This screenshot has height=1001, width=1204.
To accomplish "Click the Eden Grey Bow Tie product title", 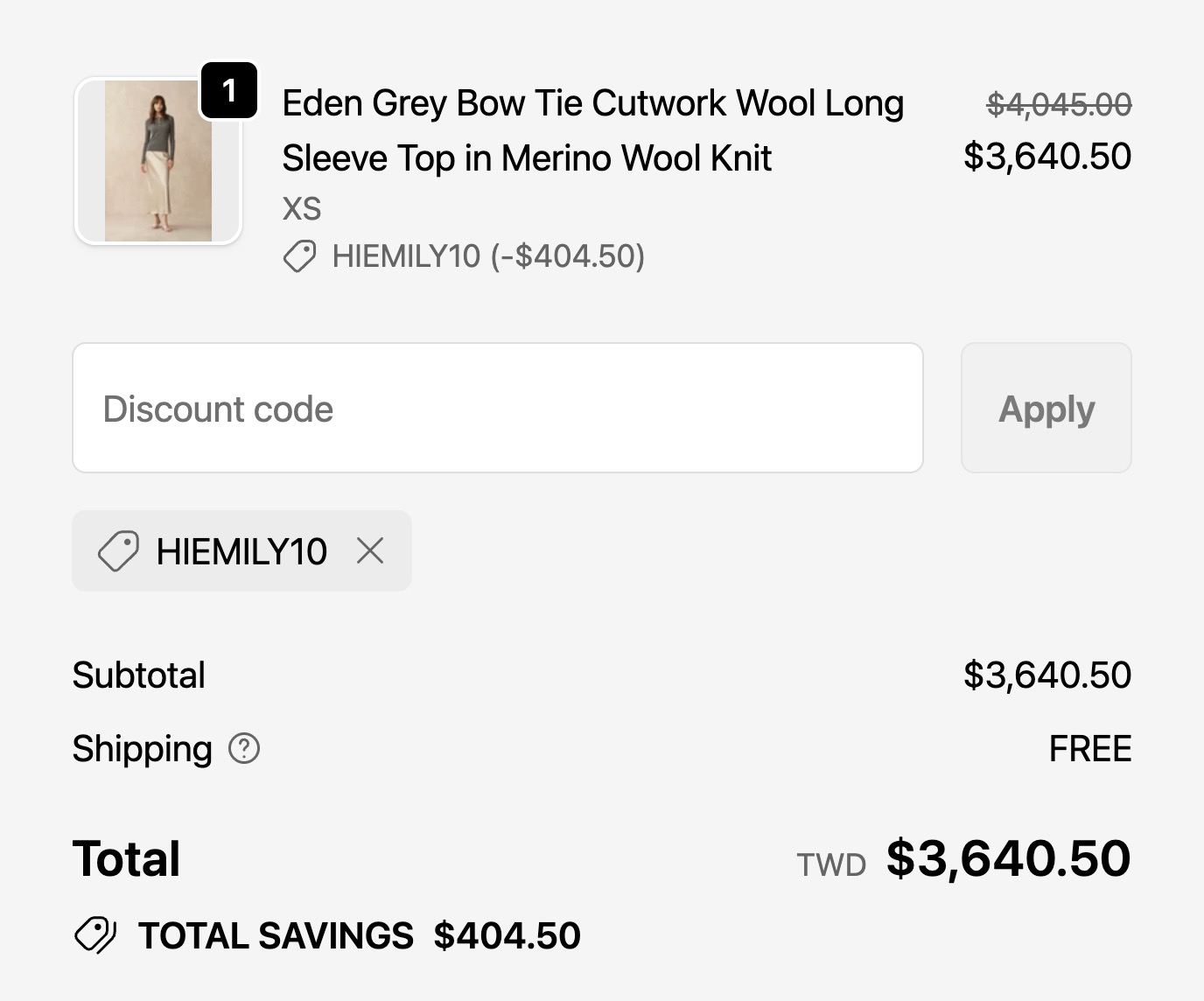I will (x=592, y=130).
